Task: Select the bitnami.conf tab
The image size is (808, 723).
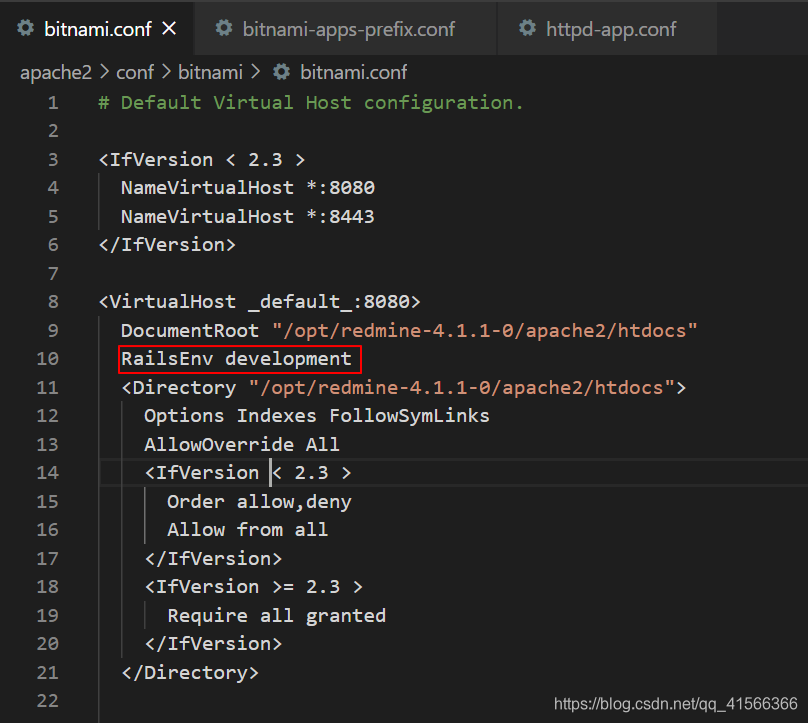Action: coord(97,29)
